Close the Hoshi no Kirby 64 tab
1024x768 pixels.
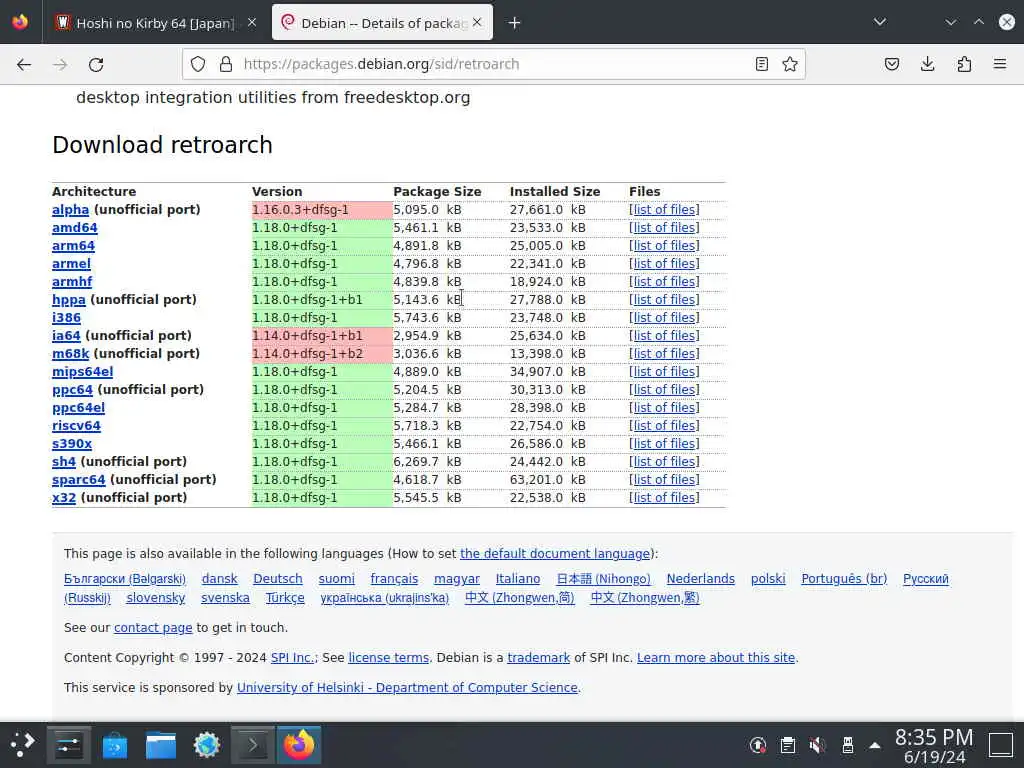pyautogui.click(x=252, y=22)
